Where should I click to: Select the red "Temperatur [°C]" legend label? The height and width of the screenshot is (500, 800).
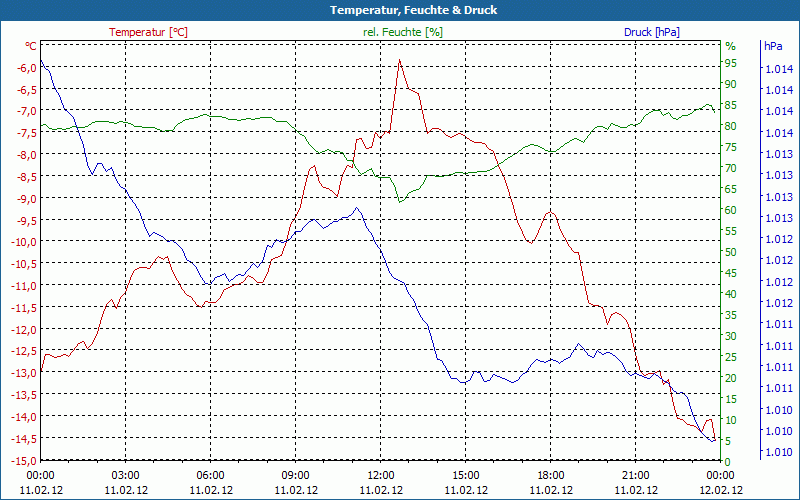tap(148, 32)
